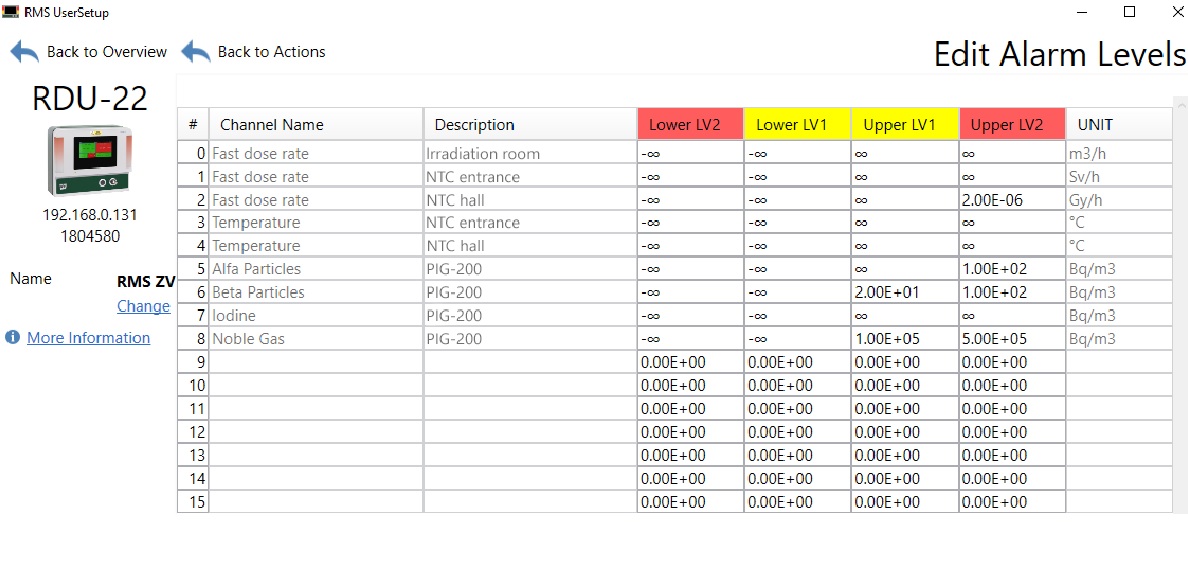The height and width of the screenshot is (574, 1188).
Task: Click the Back to Overview arrow icon
Action: [25, 52]
